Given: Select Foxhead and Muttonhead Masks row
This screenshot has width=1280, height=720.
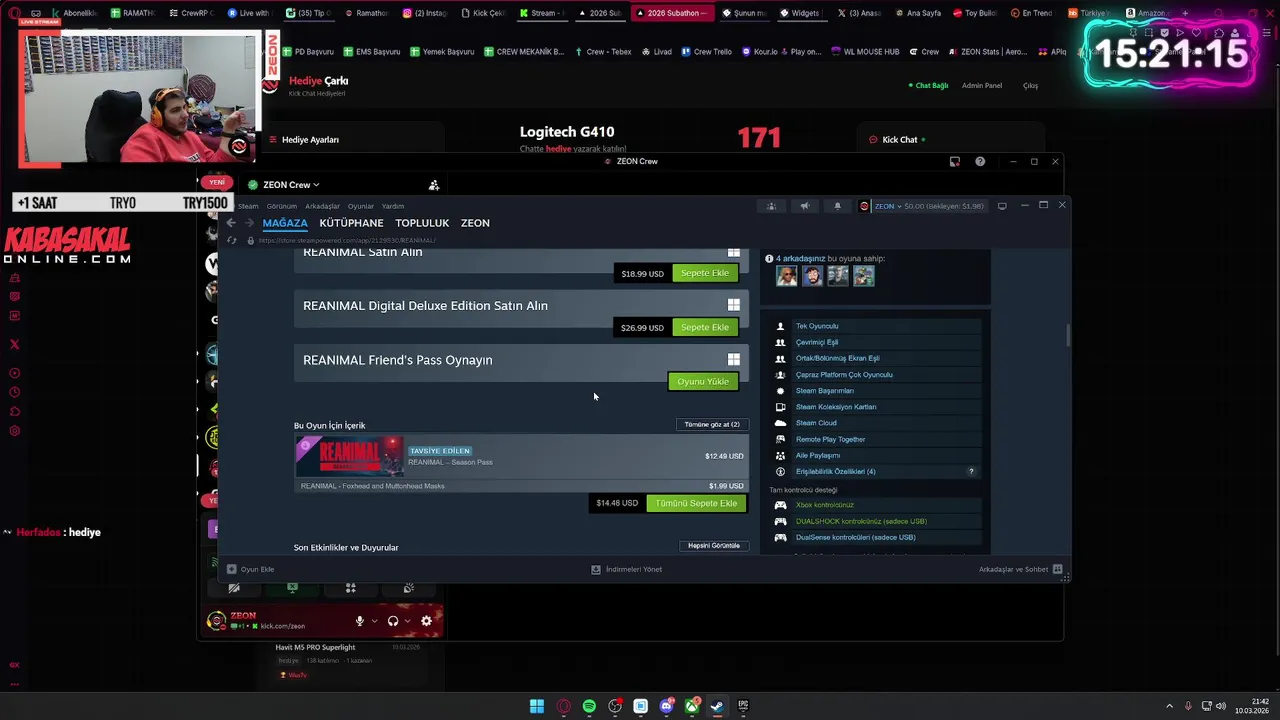Looking at the screenshot, I should click(x=521, y=486).
